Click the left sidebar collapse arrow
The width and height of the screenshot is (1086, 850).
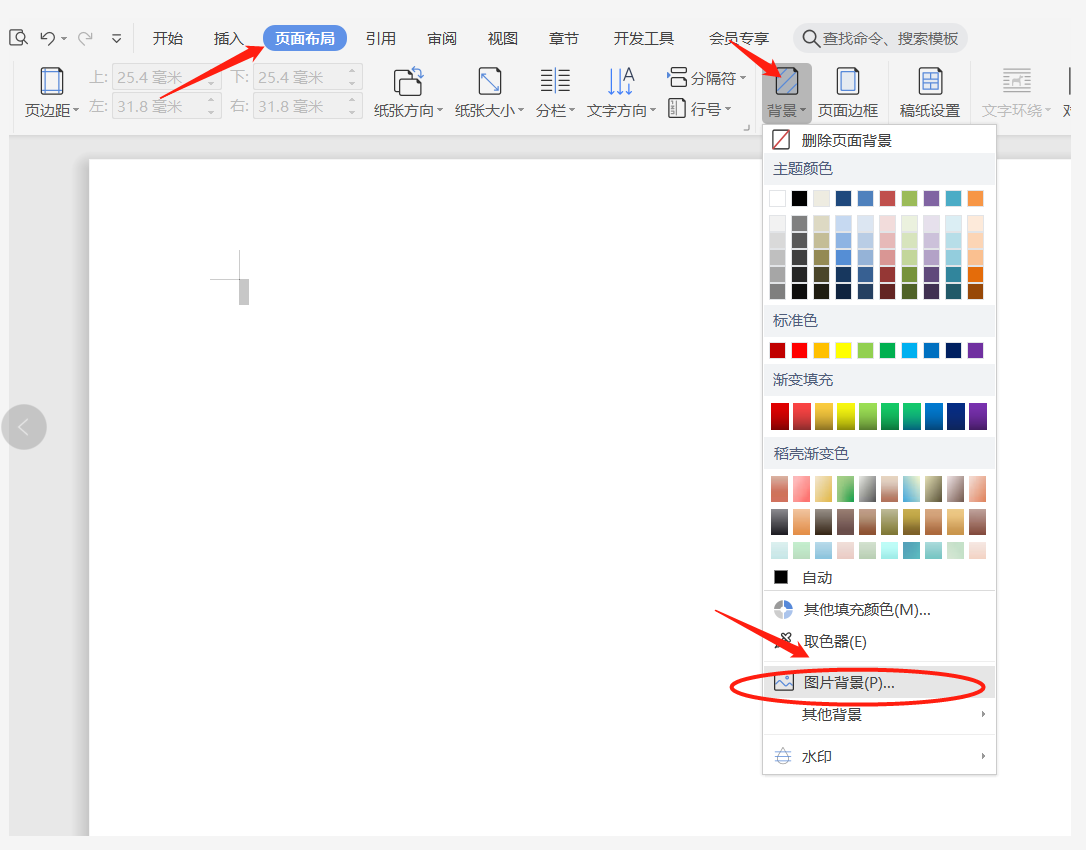(24, 427)
